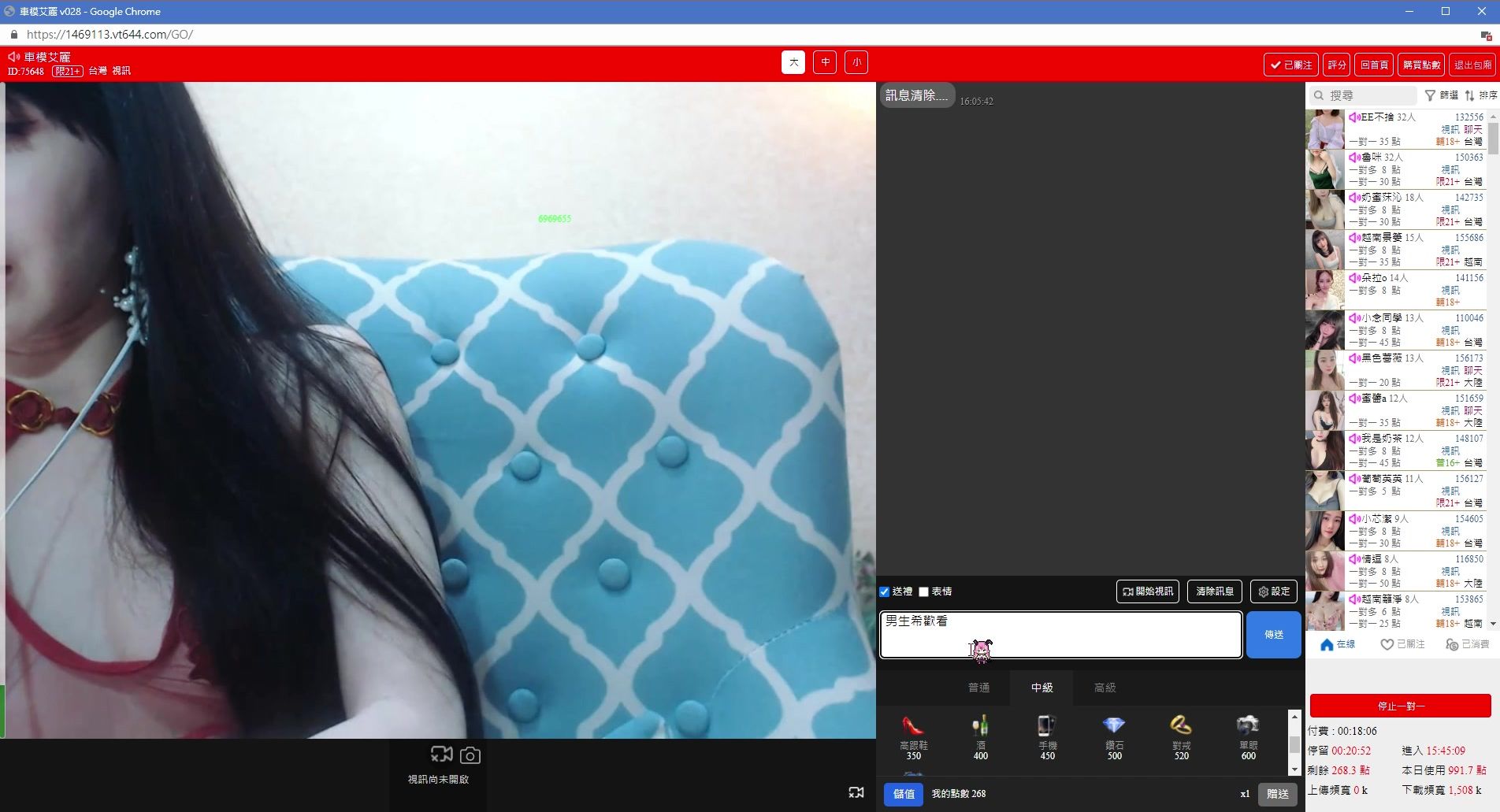Enable the 表情 checkbox
1500x812 pixels.
[x=924, y=591]
